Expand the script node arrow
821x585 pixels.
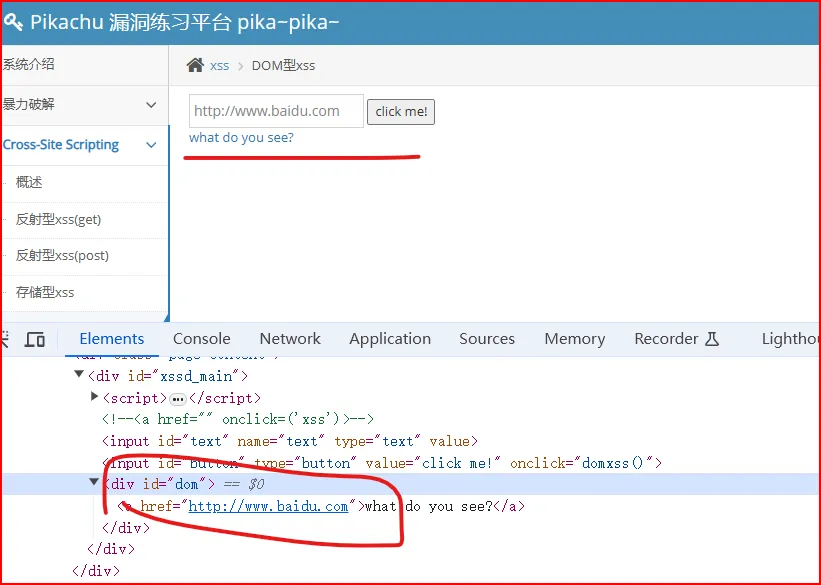coord(95,396)
